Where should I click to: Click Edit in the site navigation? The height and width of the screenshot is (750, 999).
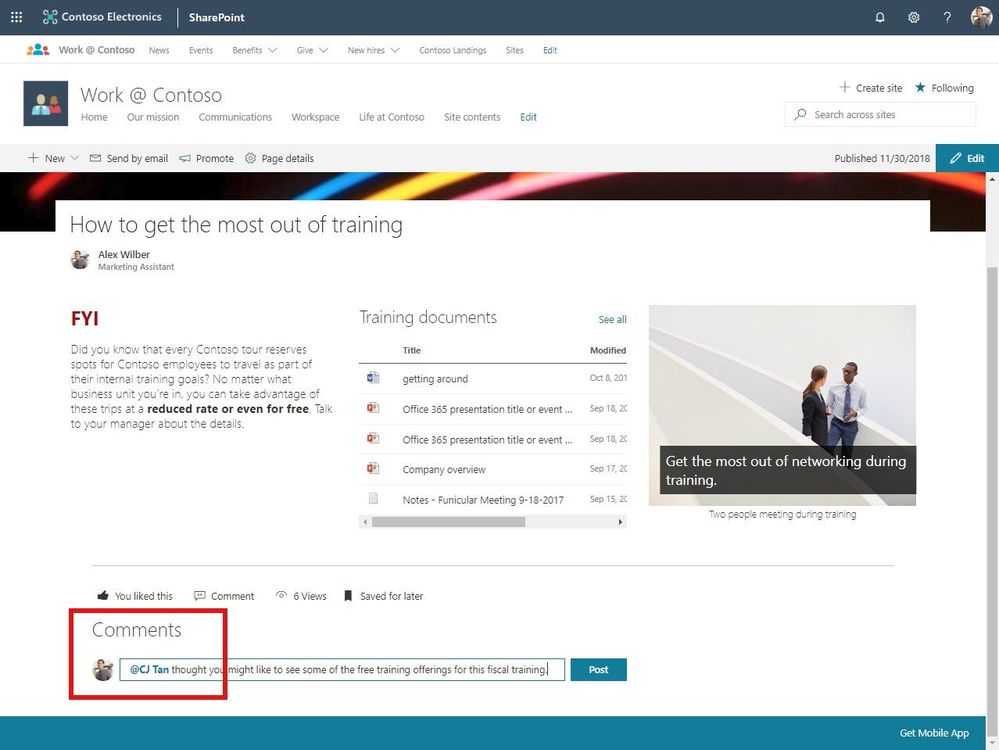[528, 117]
